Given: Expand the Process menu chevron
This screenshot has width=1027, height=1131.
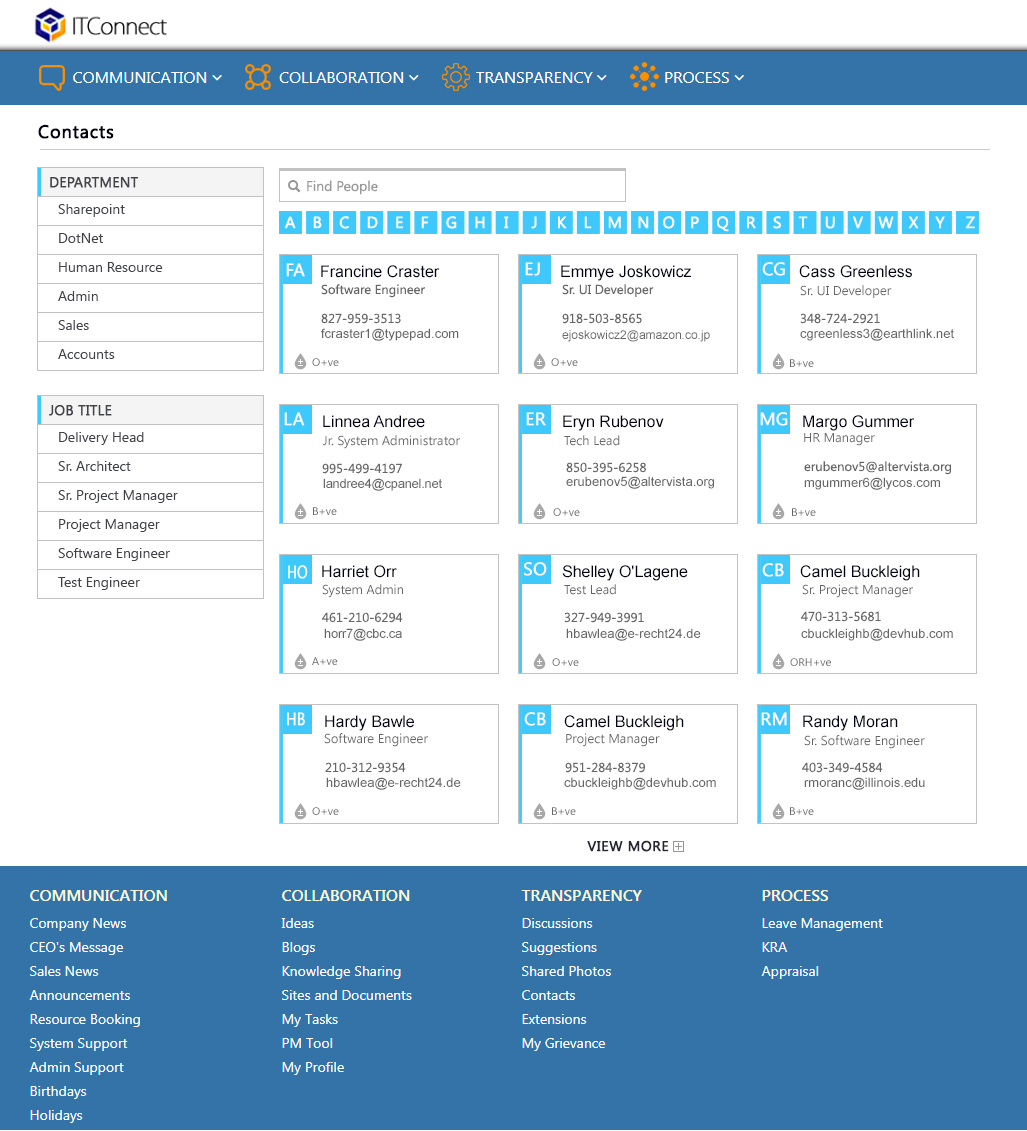Looking at the screenshot, I should [739, 78].
